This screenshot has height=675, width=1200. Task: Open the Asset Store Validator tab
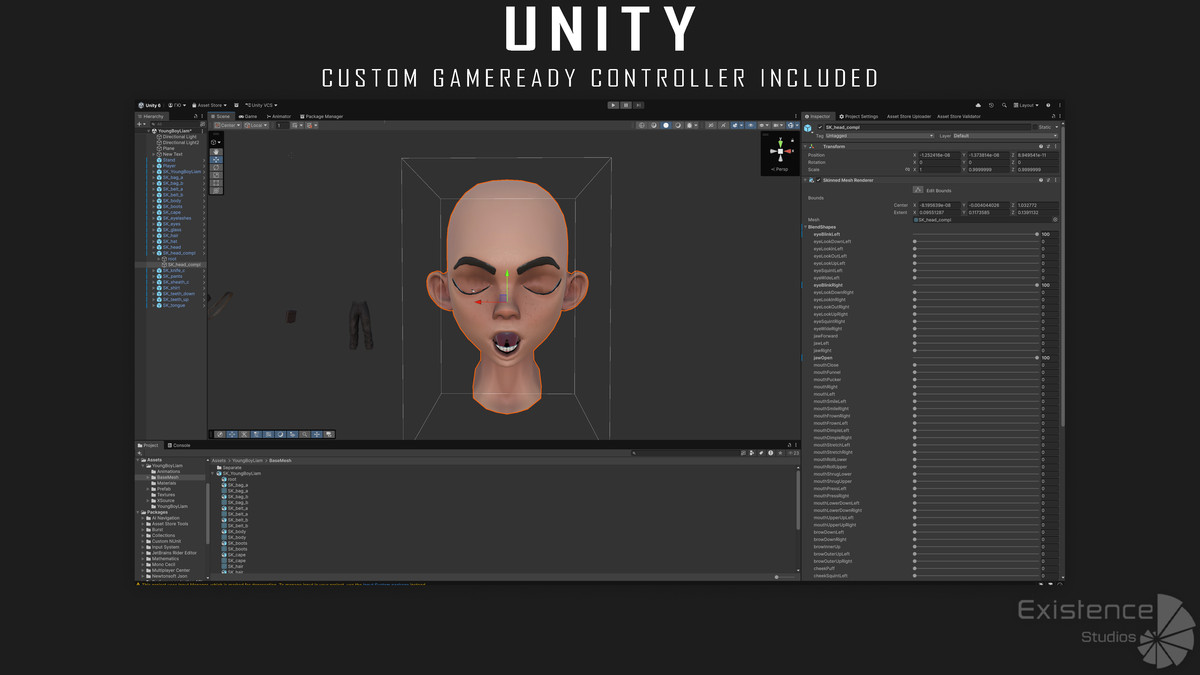(959, 116)
